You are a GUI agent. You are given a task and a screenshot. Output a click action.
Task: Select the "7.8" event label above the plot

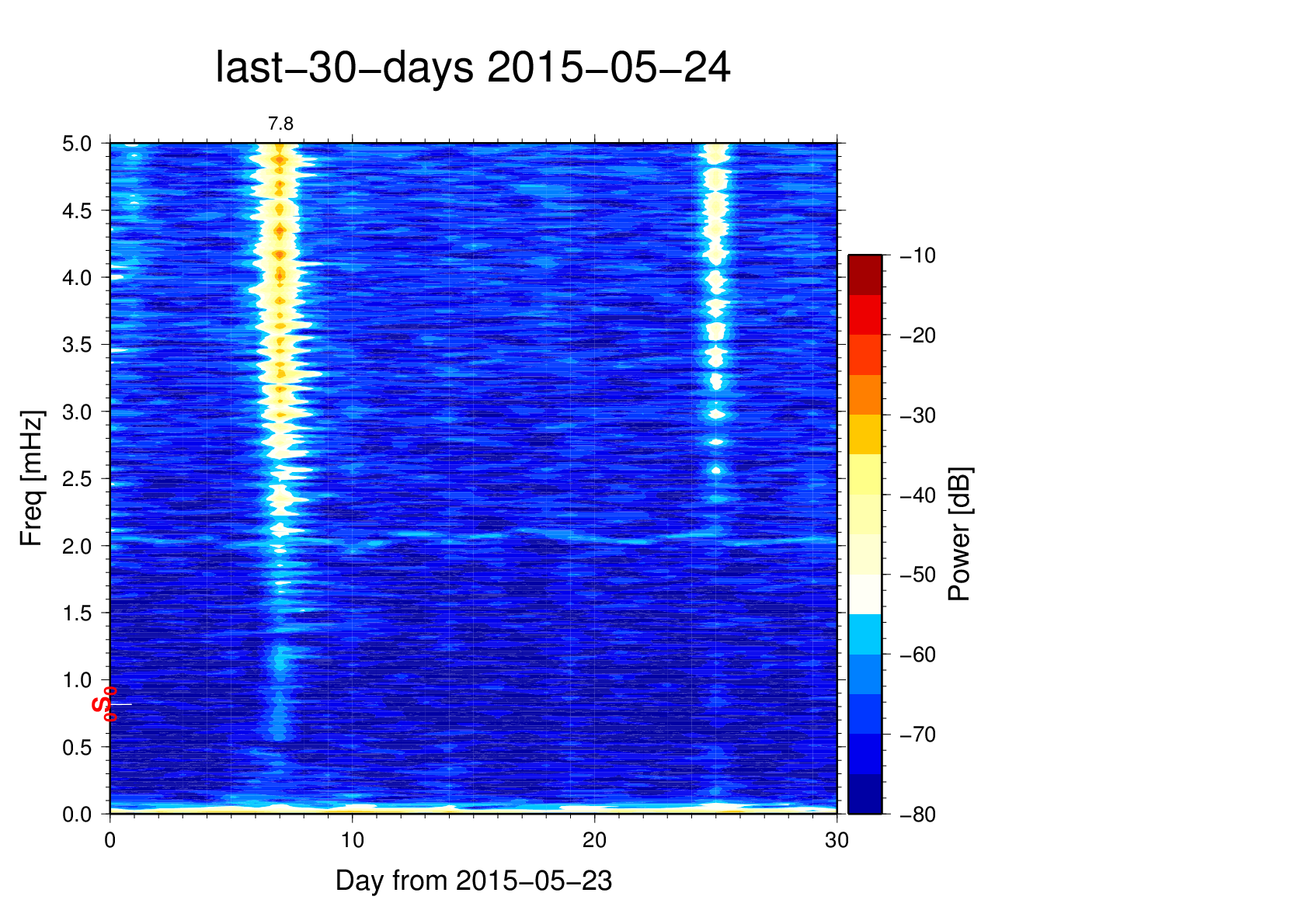pos(280,124)
